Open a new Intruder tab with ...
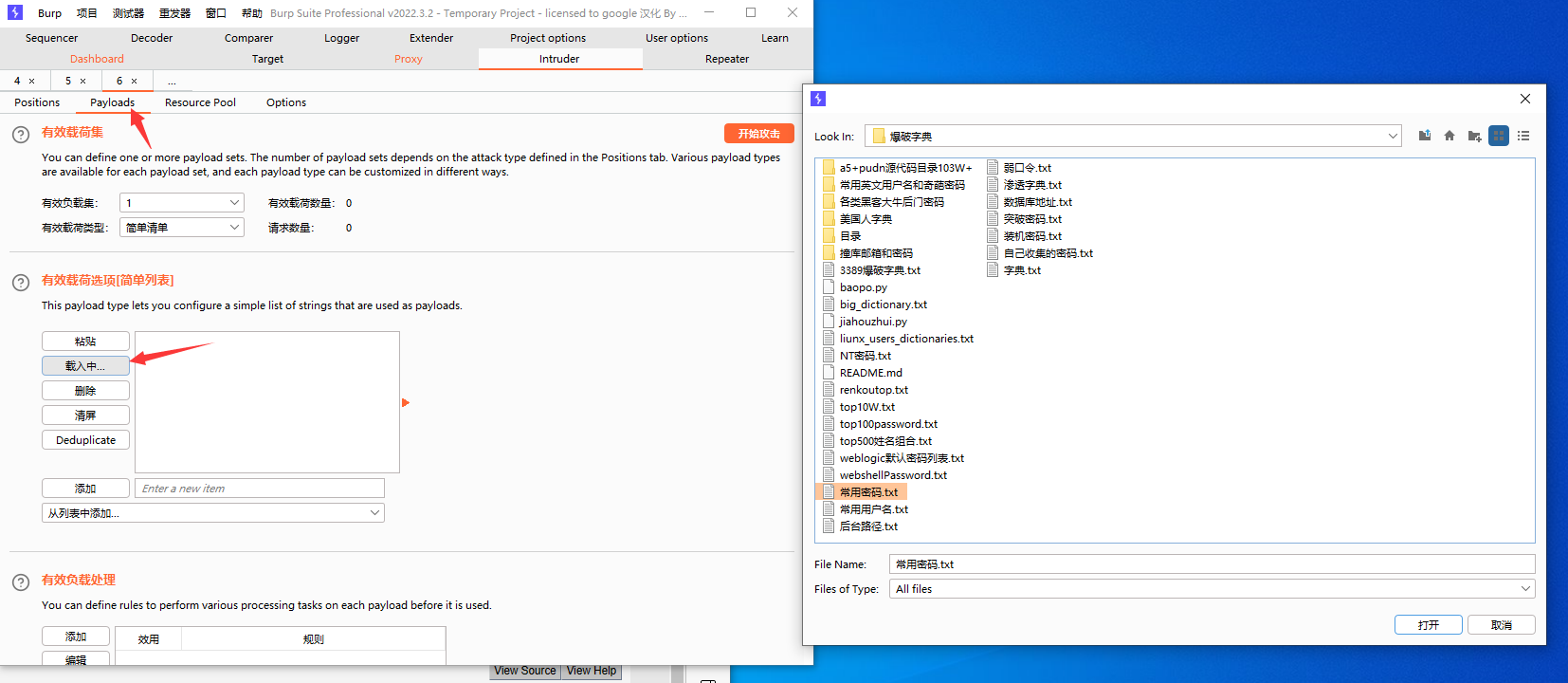Screen dimensions: 1568x683 pyautogui.click(x=172, y=82)
